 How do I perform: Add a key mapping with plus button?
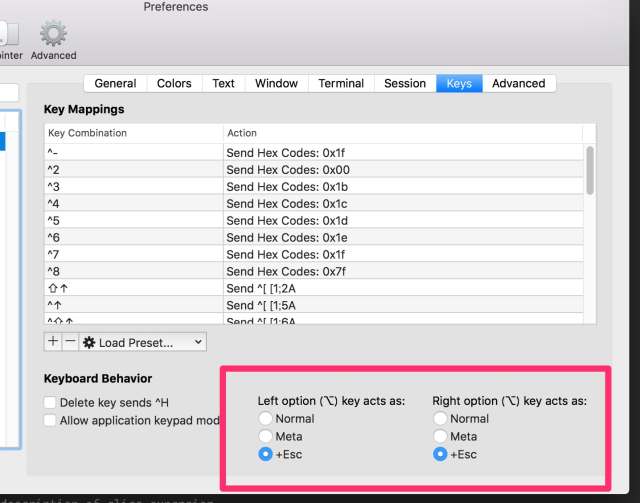point(53,342)
